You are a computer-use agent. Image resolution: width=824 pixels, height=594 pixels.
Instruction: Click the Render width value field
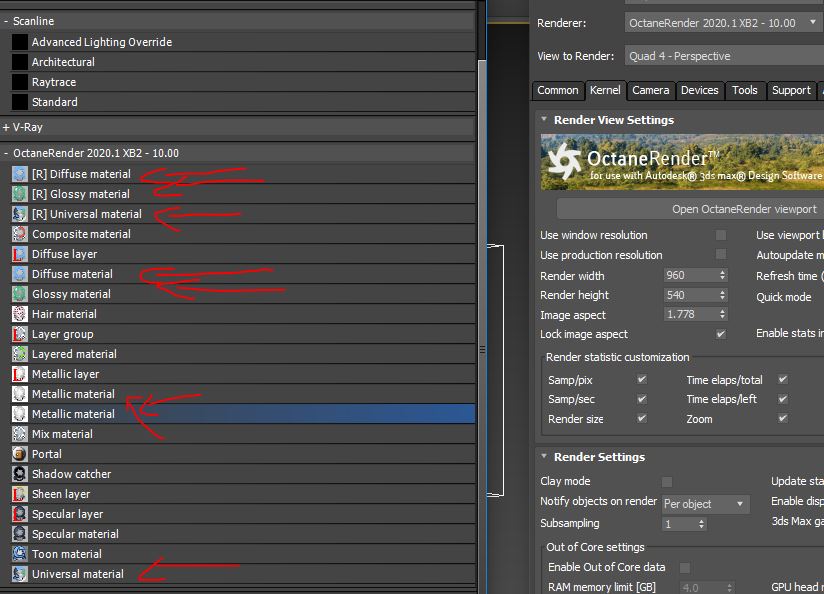(689, 275)
